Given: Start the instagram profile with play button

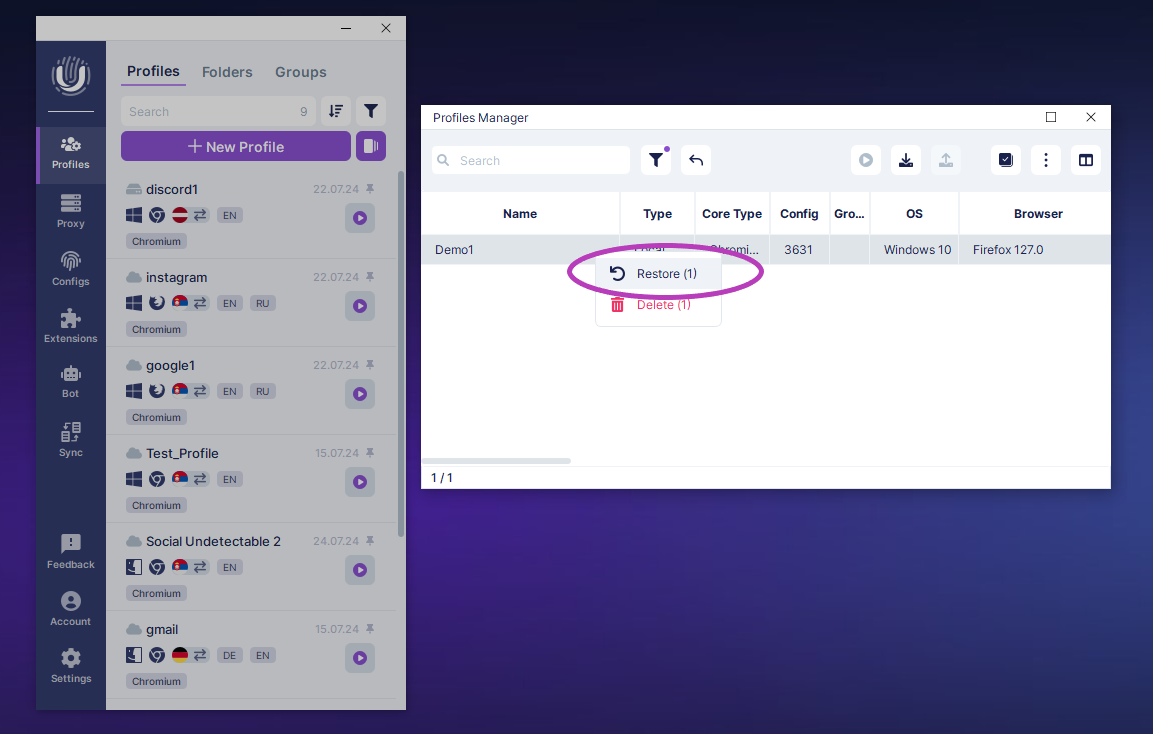Looking at the screenshot, I should tap(360, 306).
